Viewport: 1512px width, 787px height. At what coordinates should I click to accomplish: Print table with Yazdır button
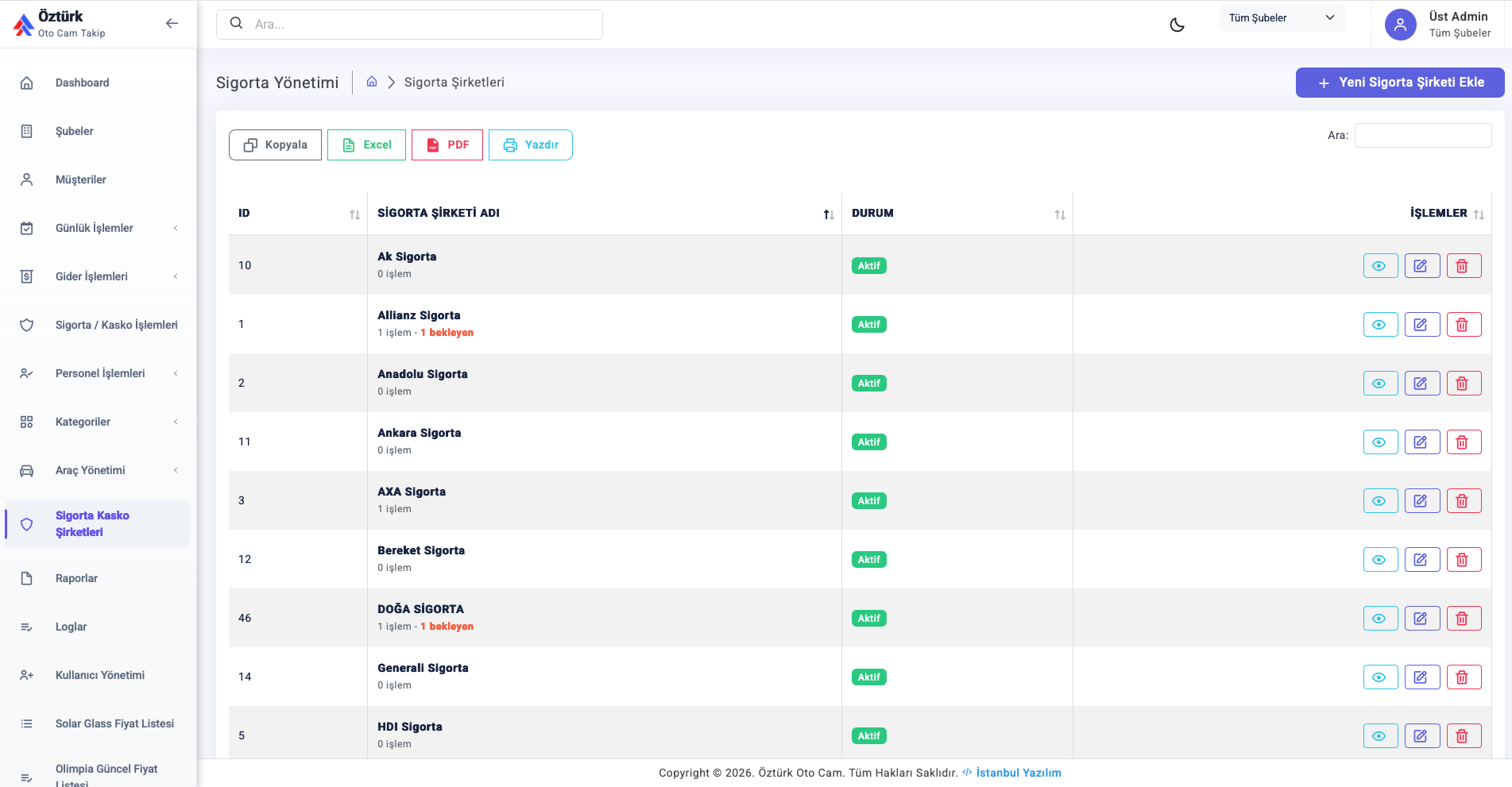point(531,145)
